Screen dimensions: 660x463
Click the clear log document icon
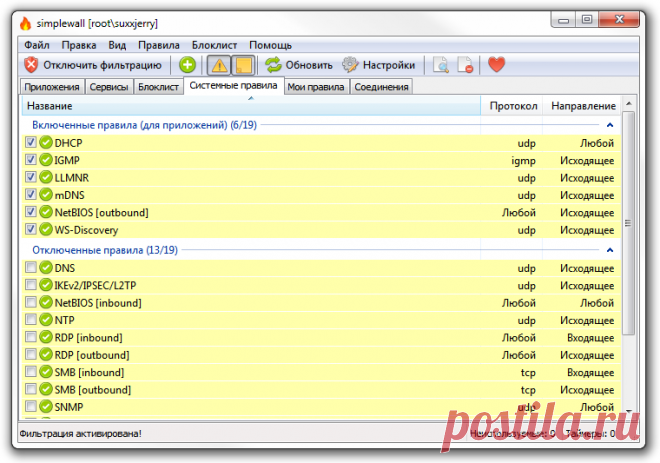point(465,65)
